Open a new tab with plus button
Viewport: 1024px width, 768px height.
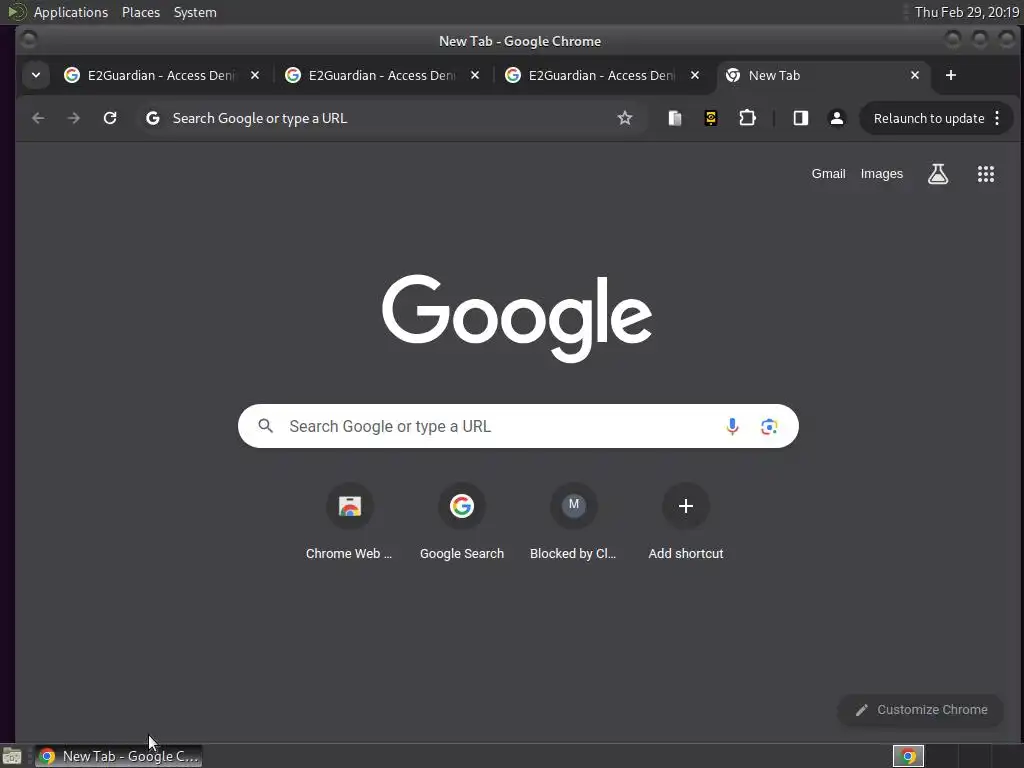(x=951, y=75)
